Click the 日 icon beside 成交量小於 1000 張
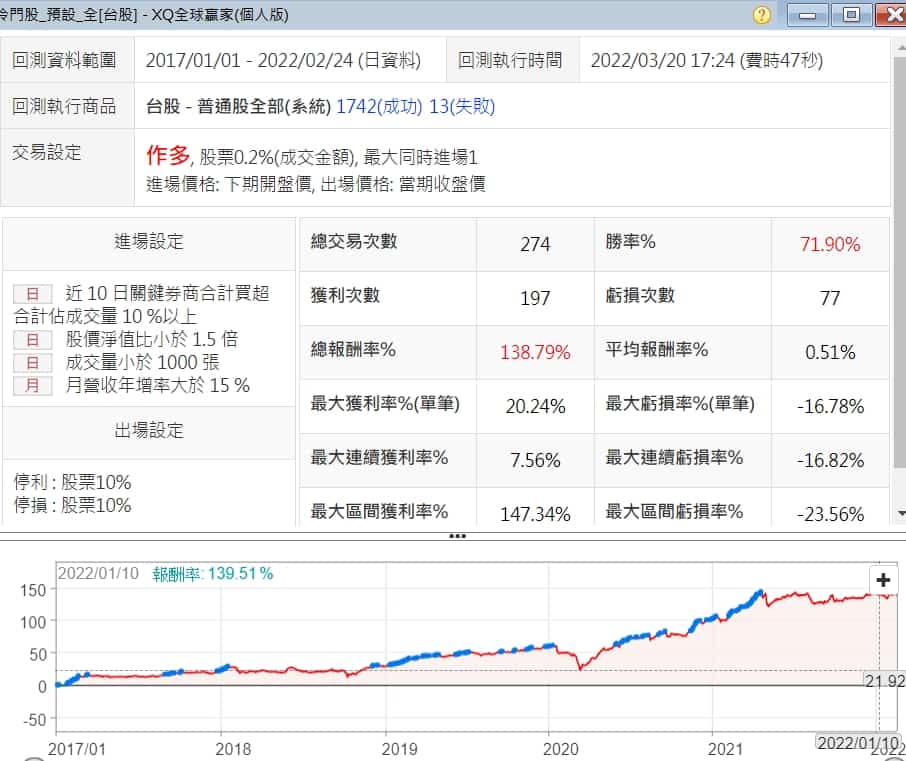Image resolution: width=906 pixels, height=761 pixels. pyautogui.click(x=32, y=363)
